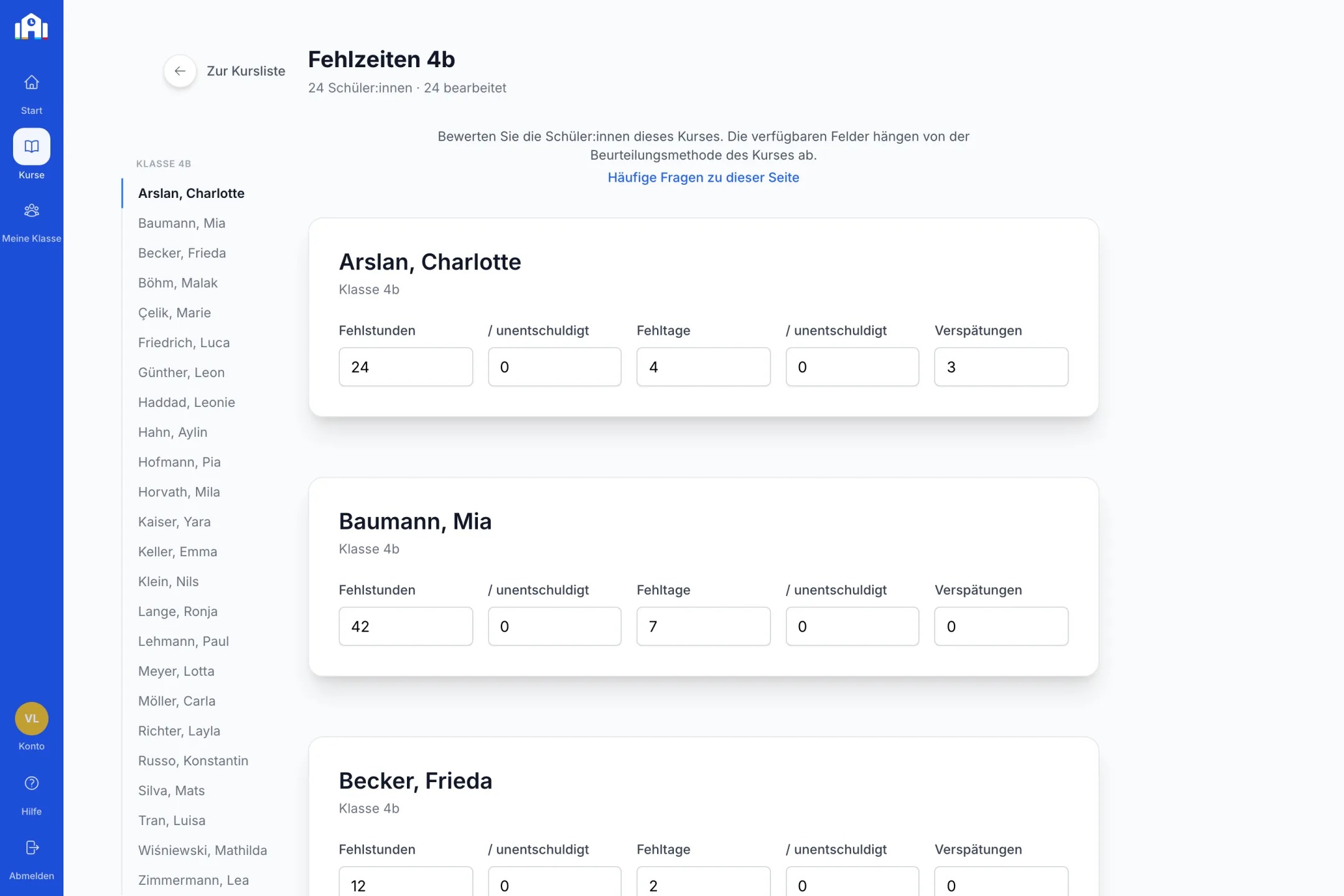Focus Fehlstunden field for Arslan, Charlotte
Screen dimensions: 1344x896
tap(406, 367)
